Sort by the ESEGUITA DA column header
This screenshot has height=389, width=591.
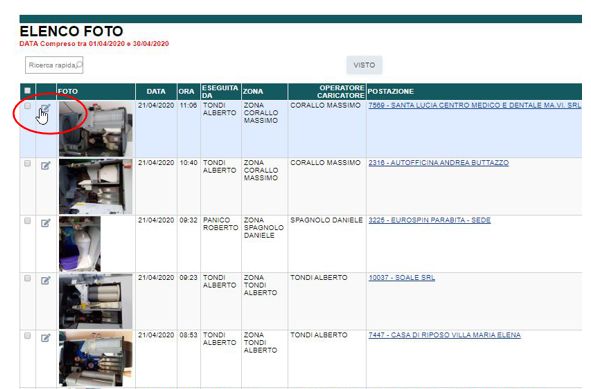220,92
